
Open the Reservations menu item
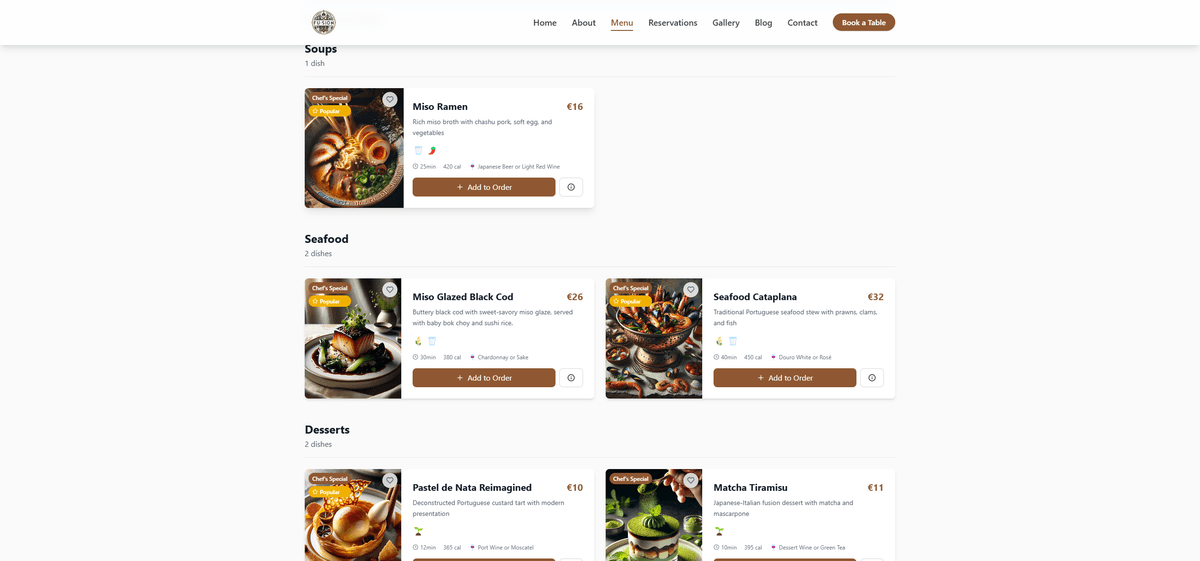[x=673, y=22]
